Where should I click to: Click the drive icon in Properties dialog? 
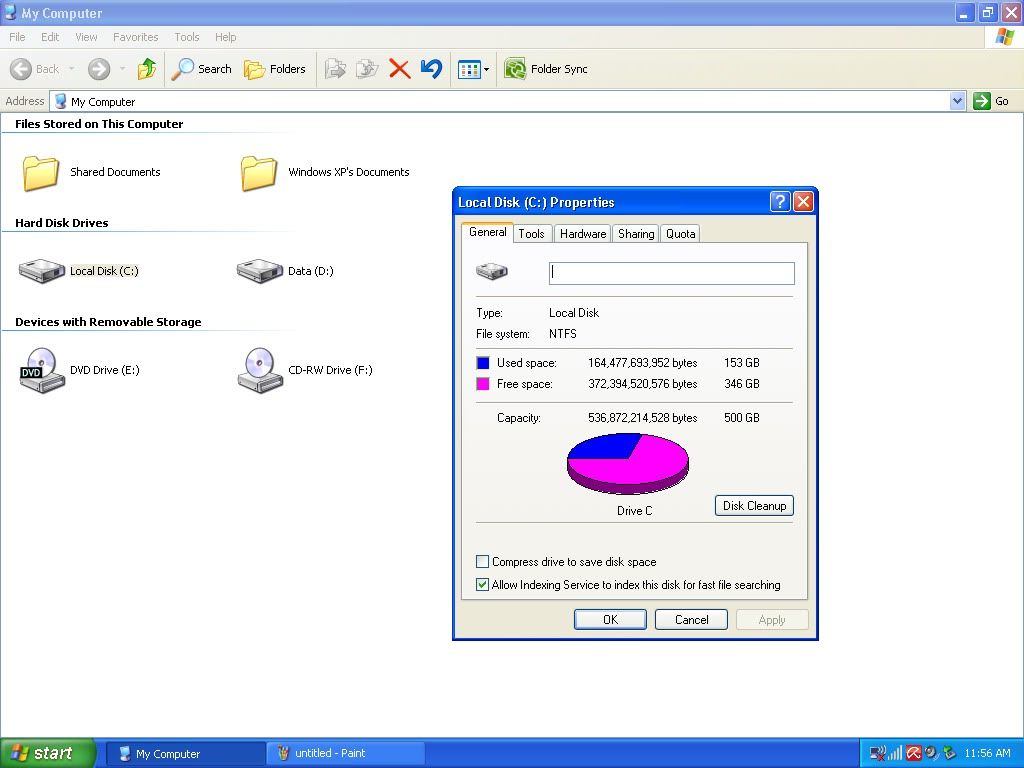coord(492,271)
